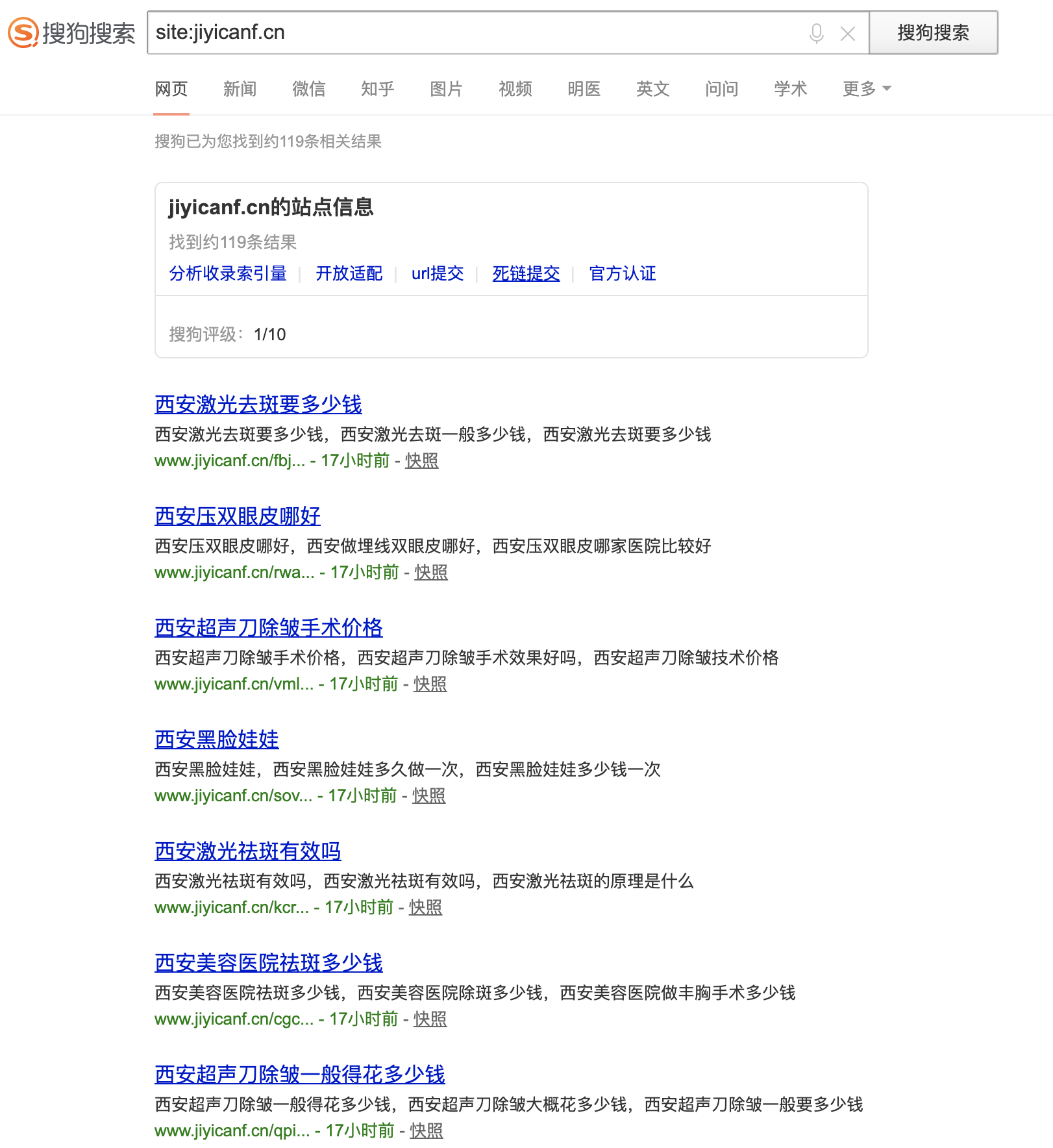Screen dimensions: 1053x1148
Task: Click the green URL www.jiyicanf.cn/vml...
Action: (x=234, y=684)
